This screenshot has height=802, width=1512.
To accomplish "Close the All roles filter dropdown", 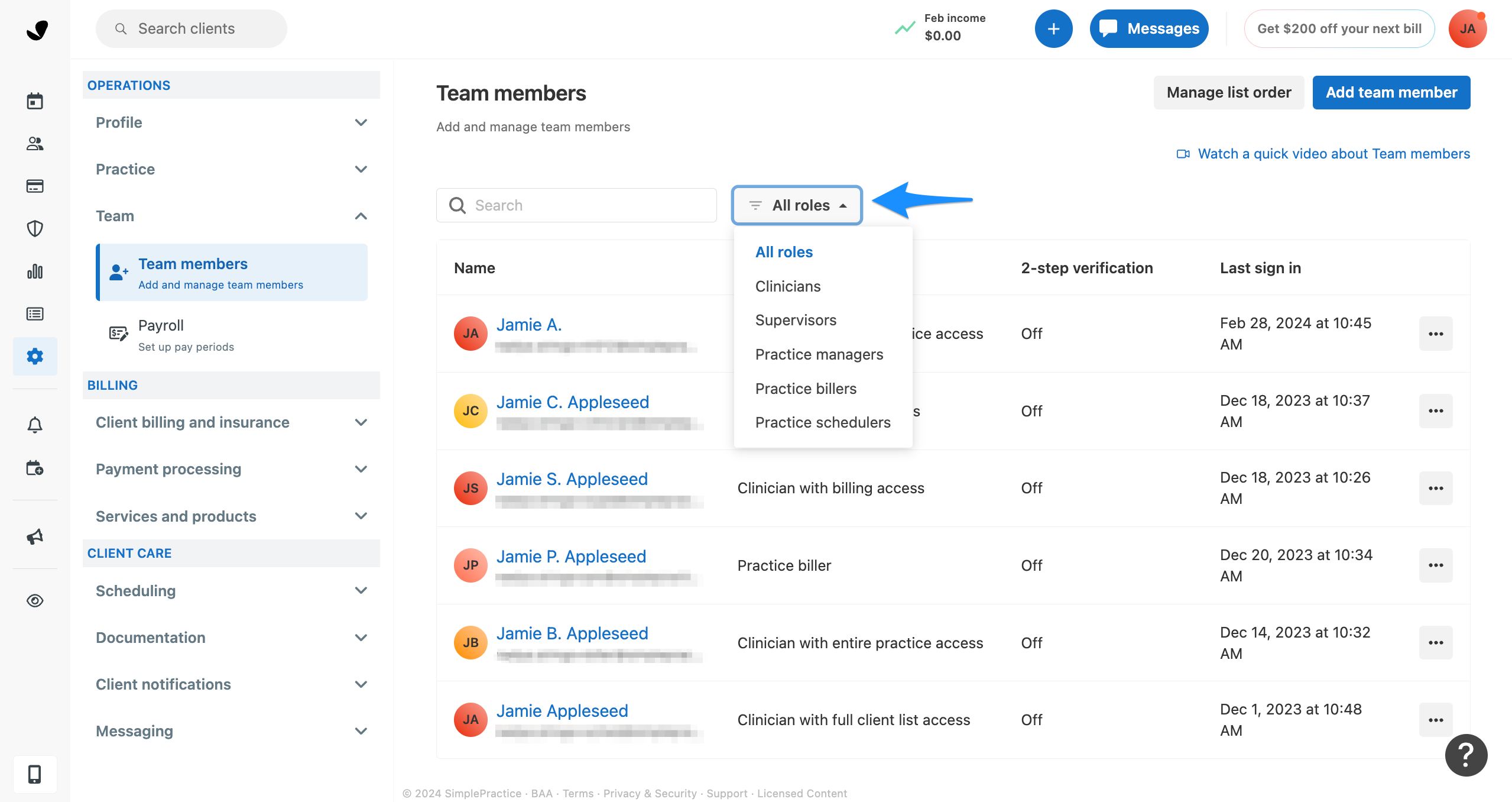I will [x=797, y=205].
